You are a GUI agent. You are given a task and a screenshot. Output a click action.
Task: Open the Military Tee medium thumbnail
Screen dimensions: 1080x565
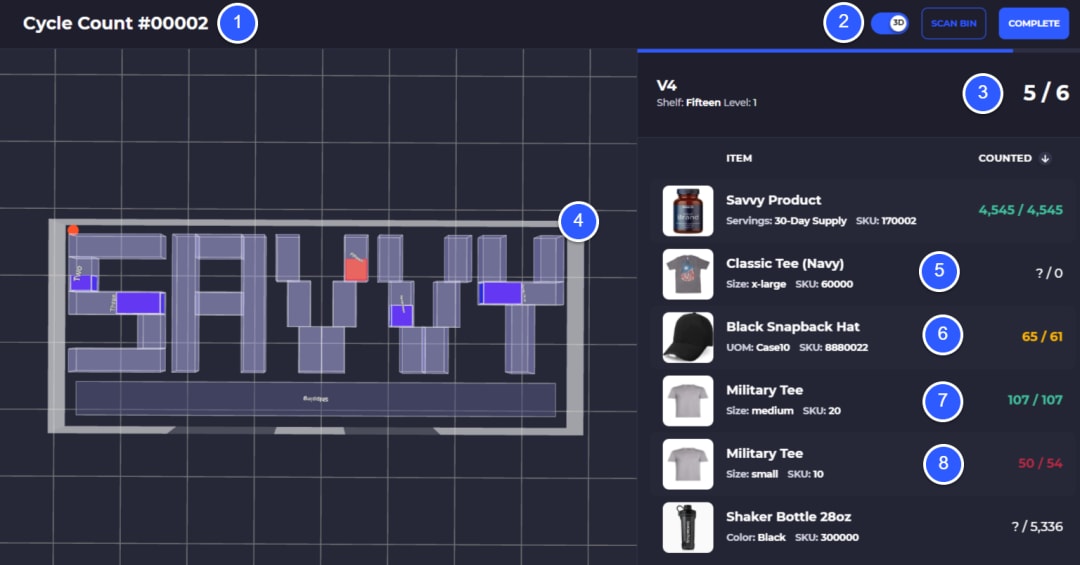(687, 401)
